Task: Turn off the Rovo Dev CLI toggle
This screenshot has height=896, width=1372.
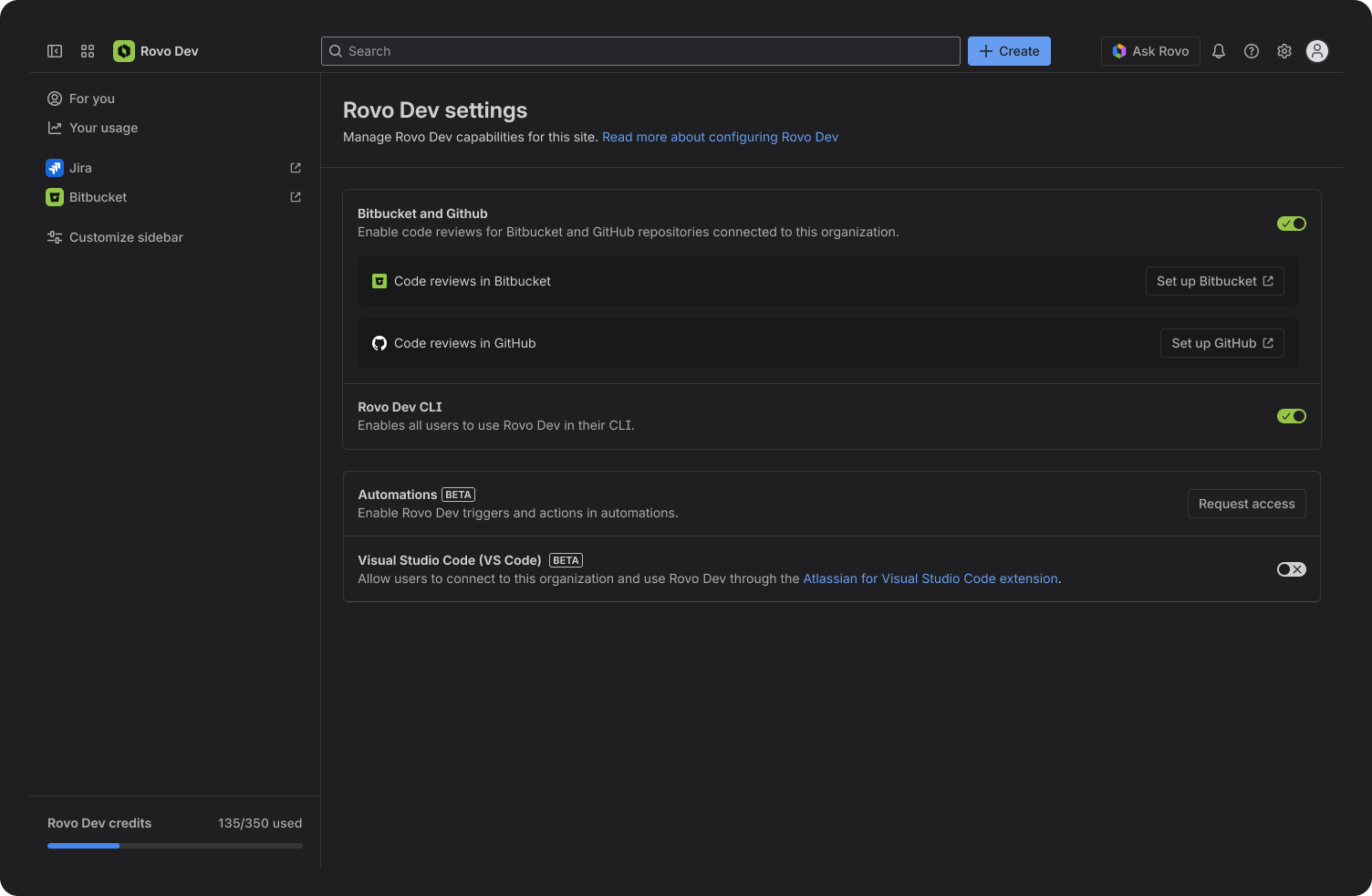Action: coord(1292,416)
